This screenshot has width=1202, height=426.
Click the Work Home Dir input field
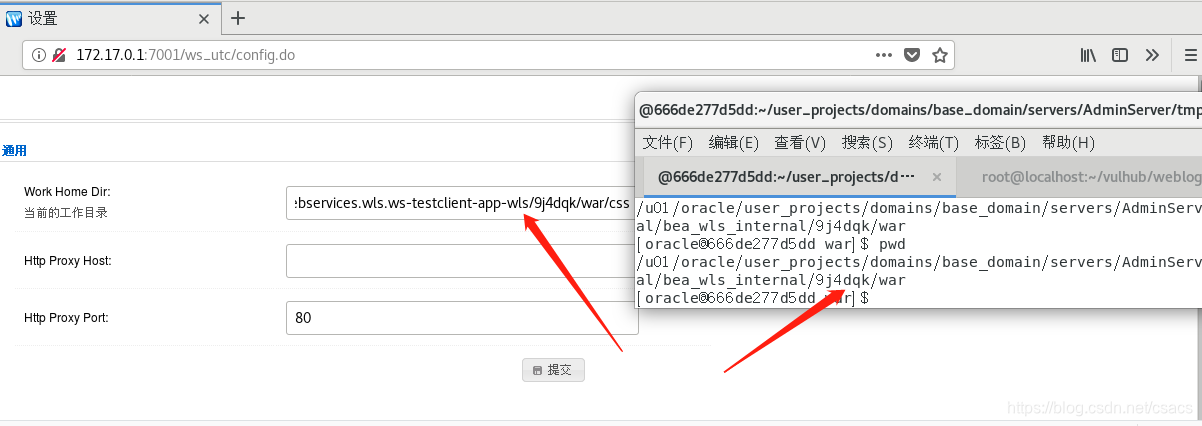pyautogui.click(x=461, y=203)
